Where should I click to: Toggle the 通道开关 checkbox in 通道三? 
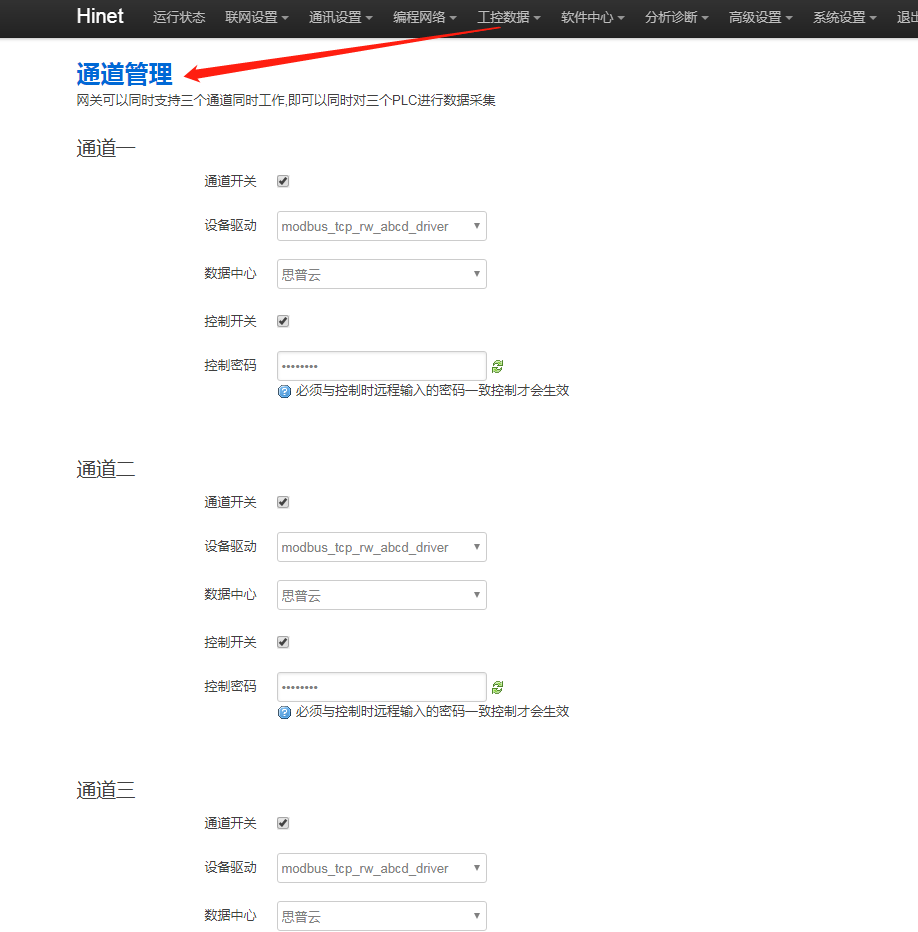click(283, 824)
